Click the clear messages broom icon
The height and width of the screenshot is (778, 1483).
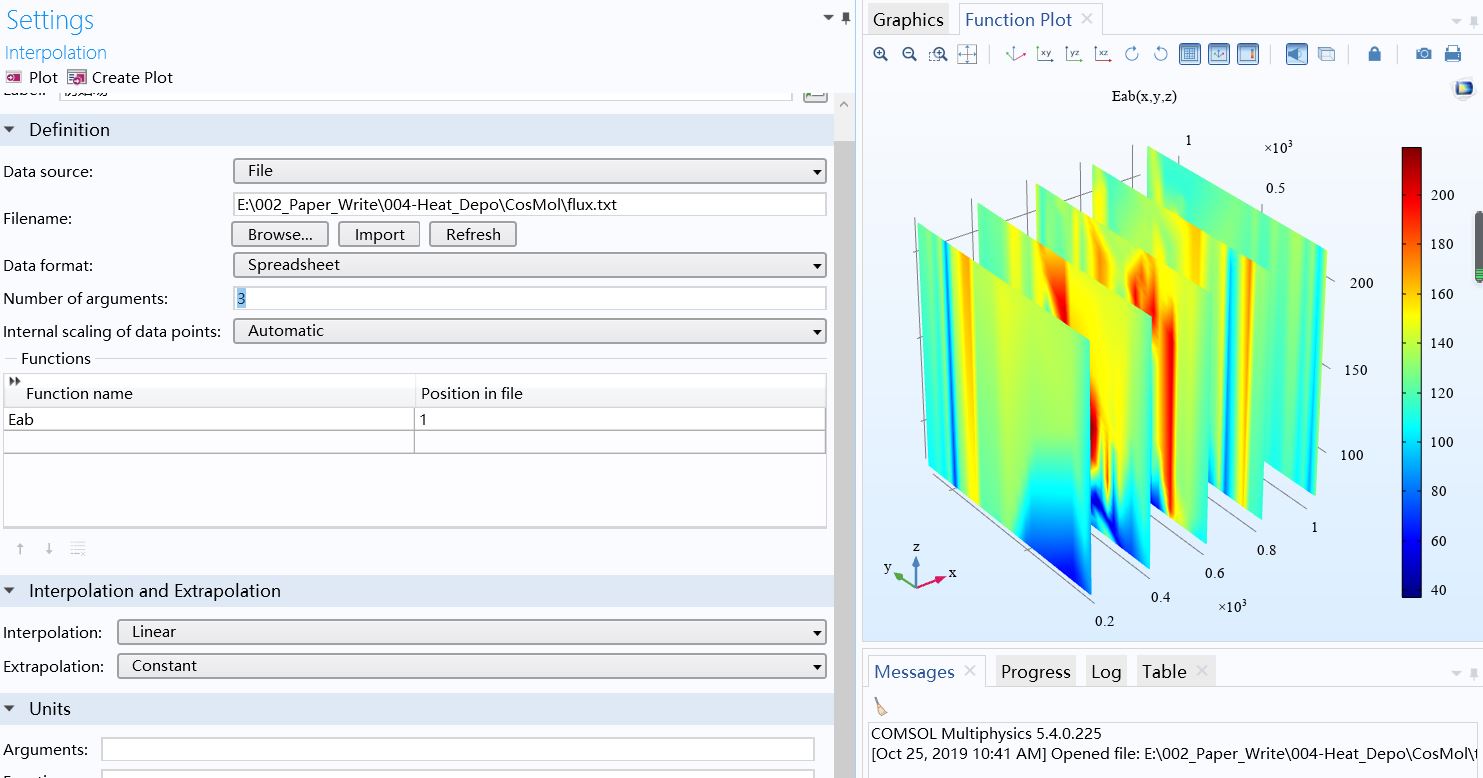tap(880, 706)
